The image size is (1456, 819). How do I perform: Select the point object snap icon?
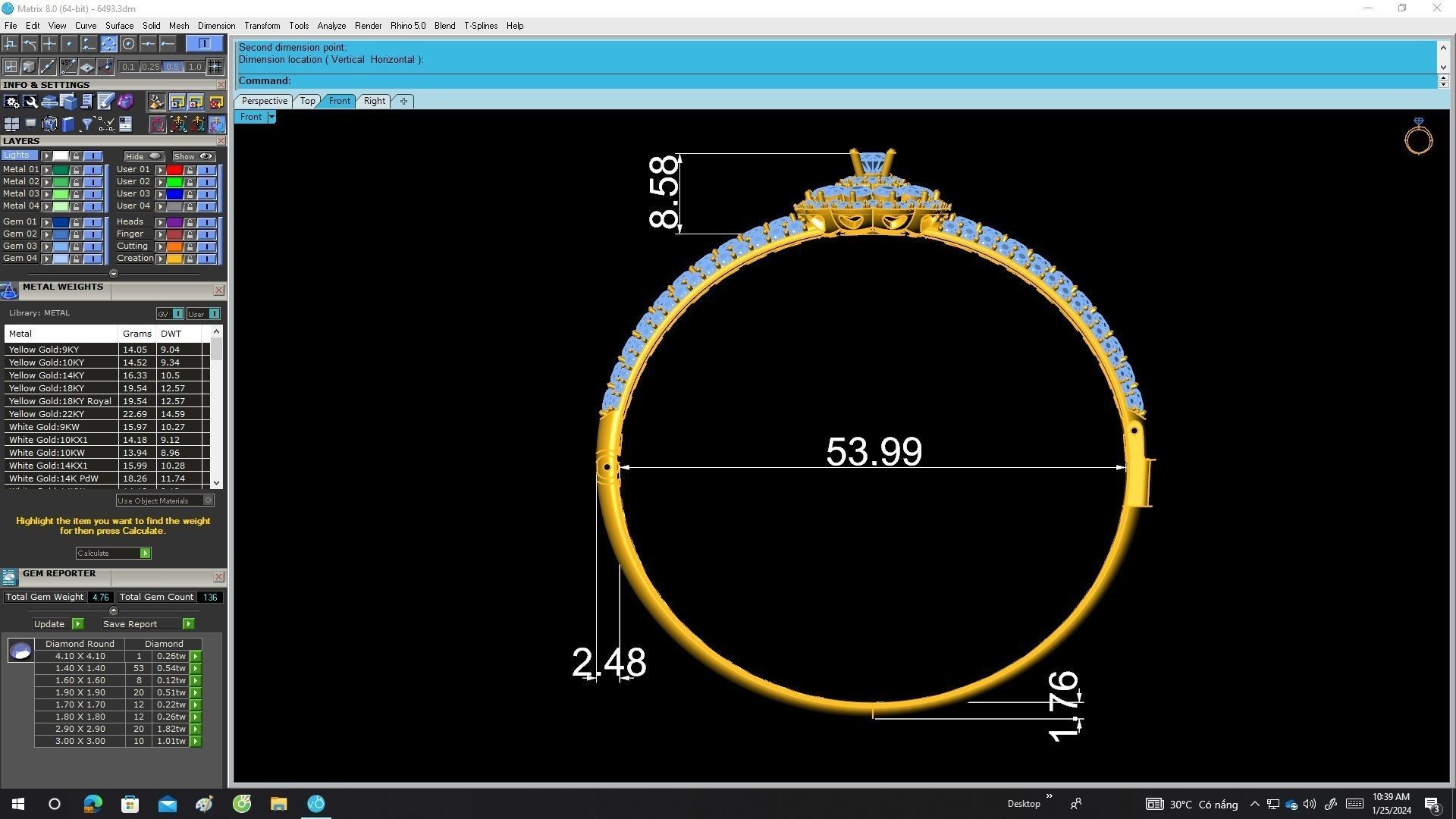(69, 44)
